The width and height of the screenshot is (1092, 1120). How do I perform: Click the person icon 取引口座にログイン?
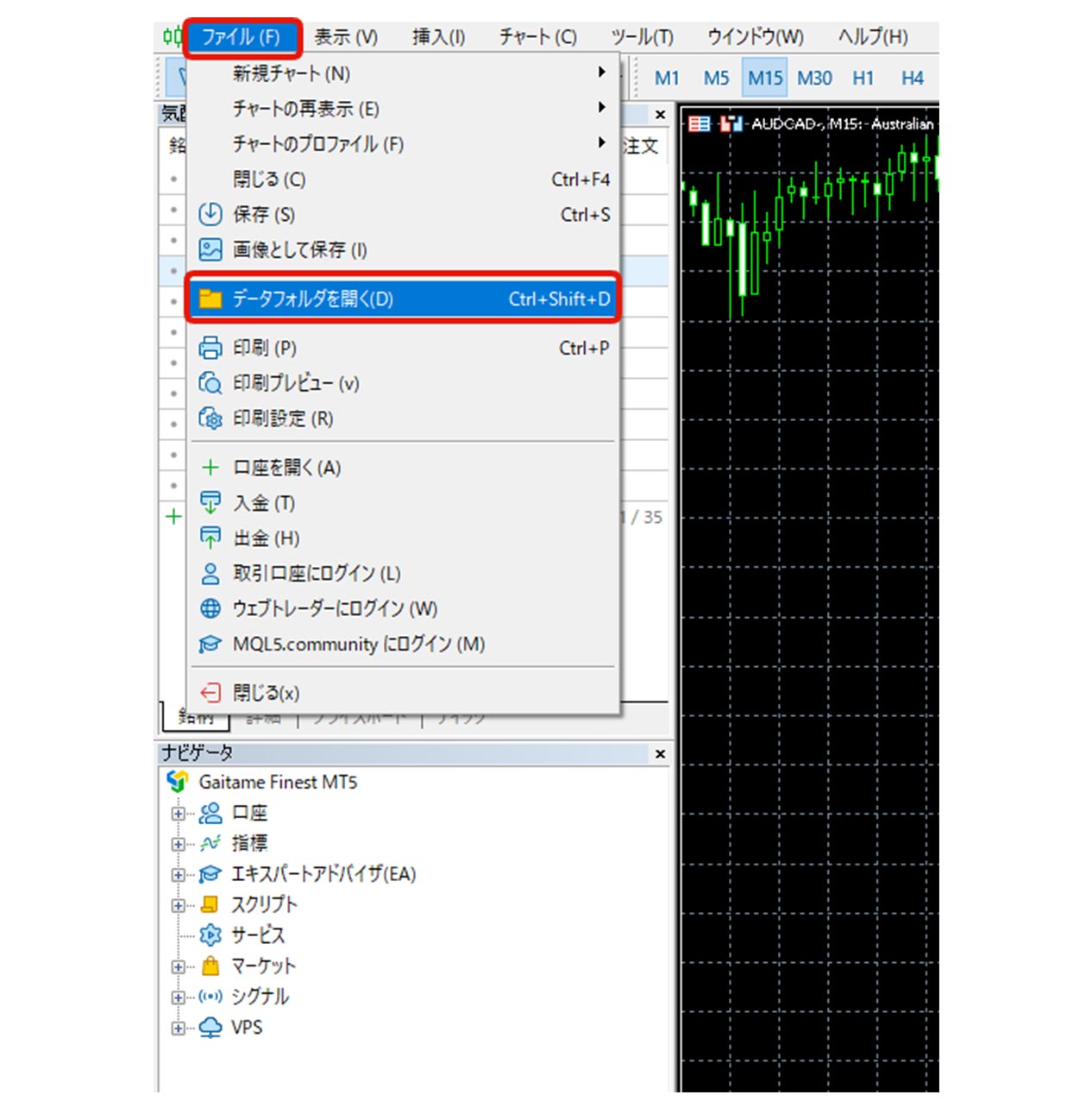pyautogui.click(x=210, y=574)
